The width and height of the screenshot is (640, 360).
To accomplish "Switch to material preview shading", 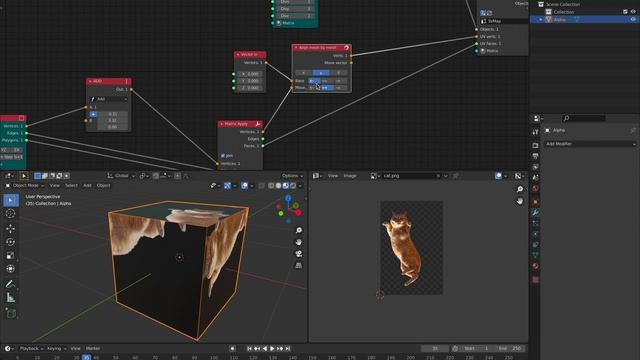I will tap(286, 186).
